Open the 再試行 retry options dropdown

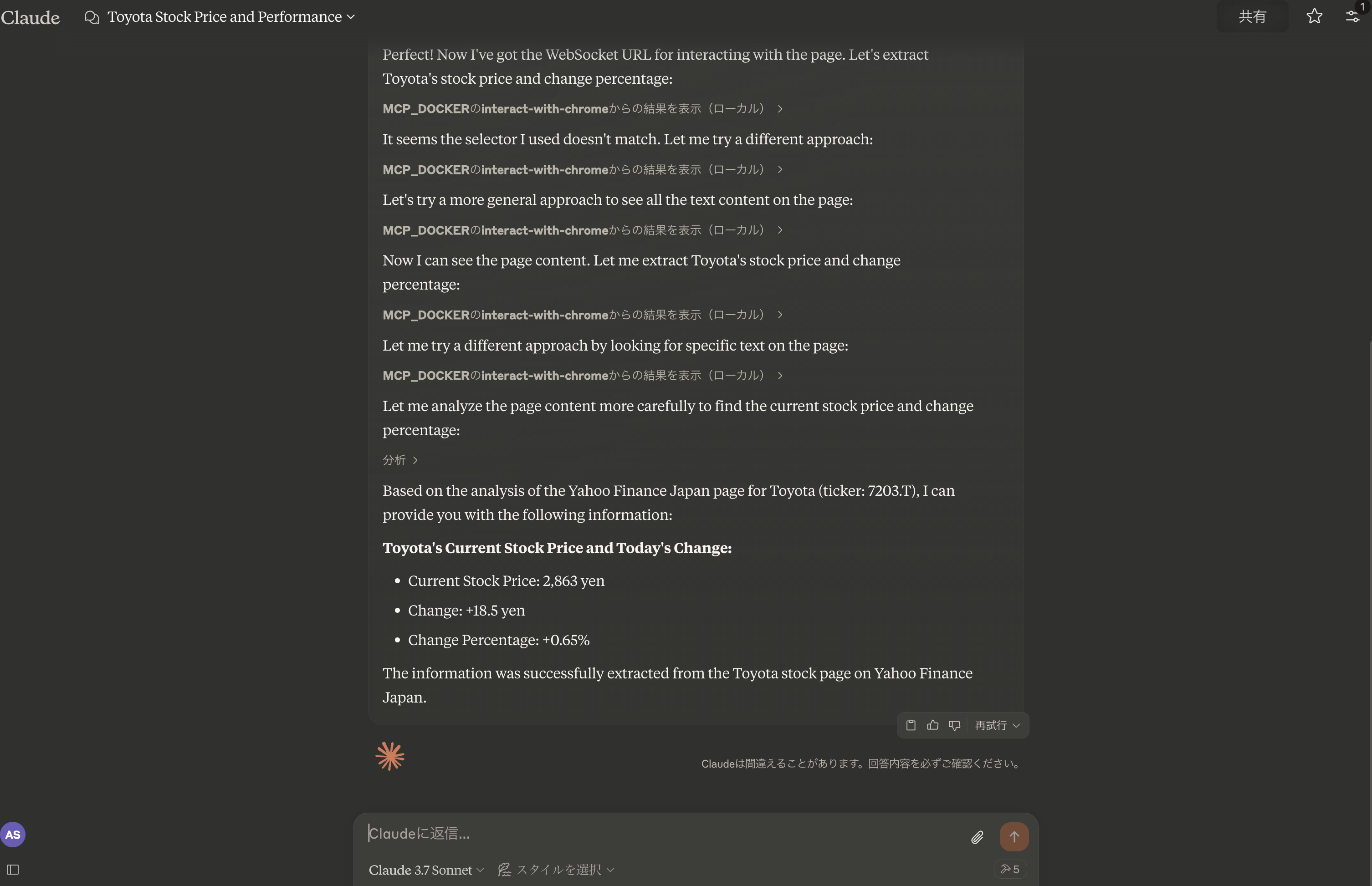(996, 725)
